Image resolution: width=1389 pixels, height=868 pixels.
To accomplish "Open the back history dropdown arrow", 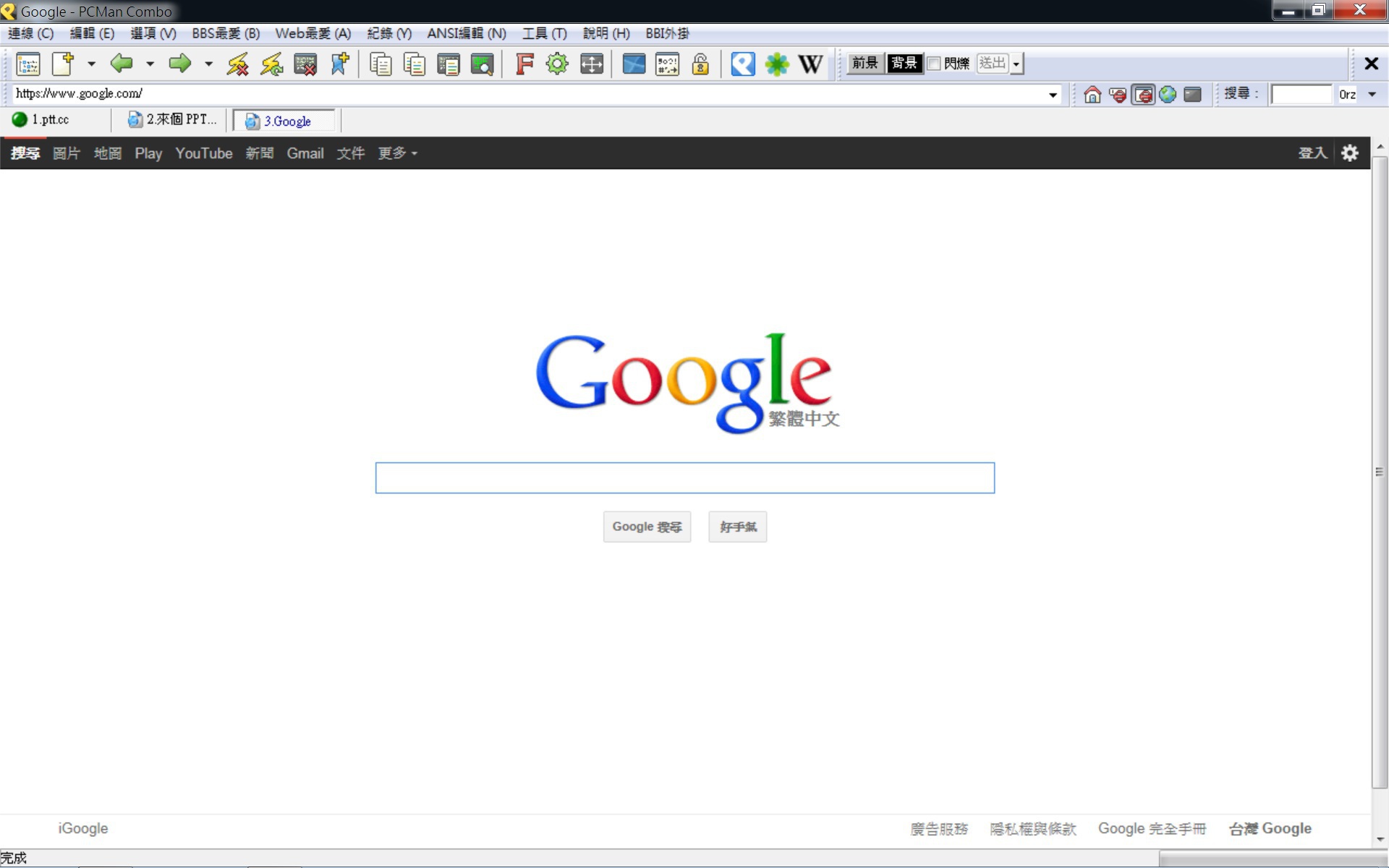I will (150, 64).
